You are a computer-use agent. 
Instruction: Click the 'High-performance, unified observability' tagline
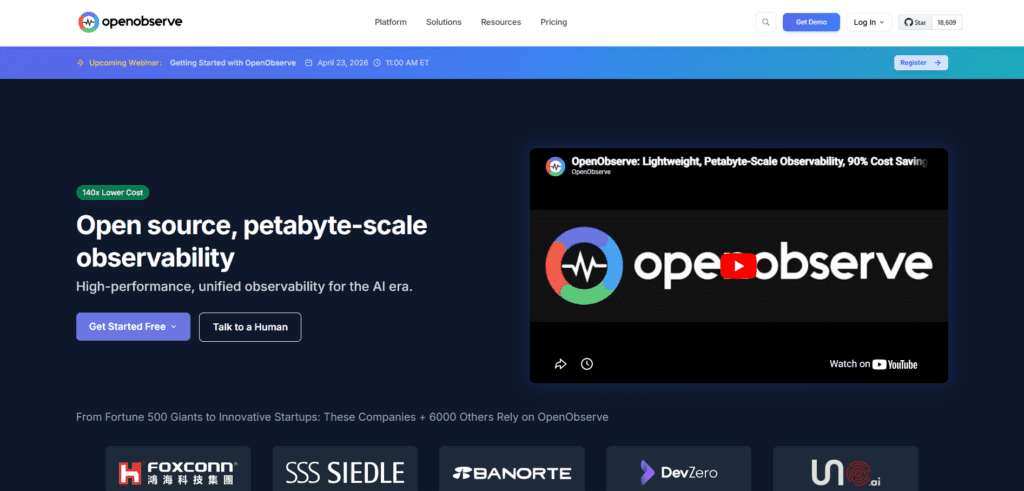click(244, 287)
